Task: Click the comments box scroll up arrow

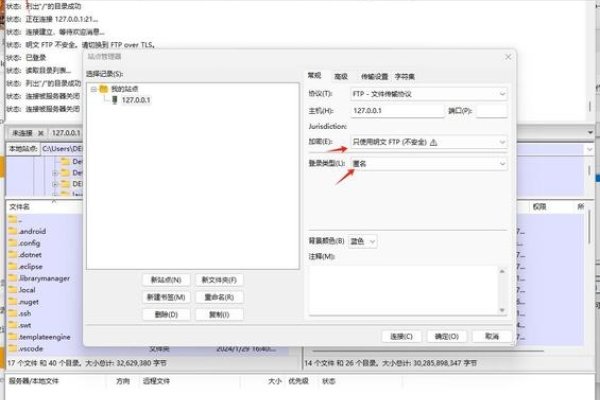Action: tap(502, 271)
